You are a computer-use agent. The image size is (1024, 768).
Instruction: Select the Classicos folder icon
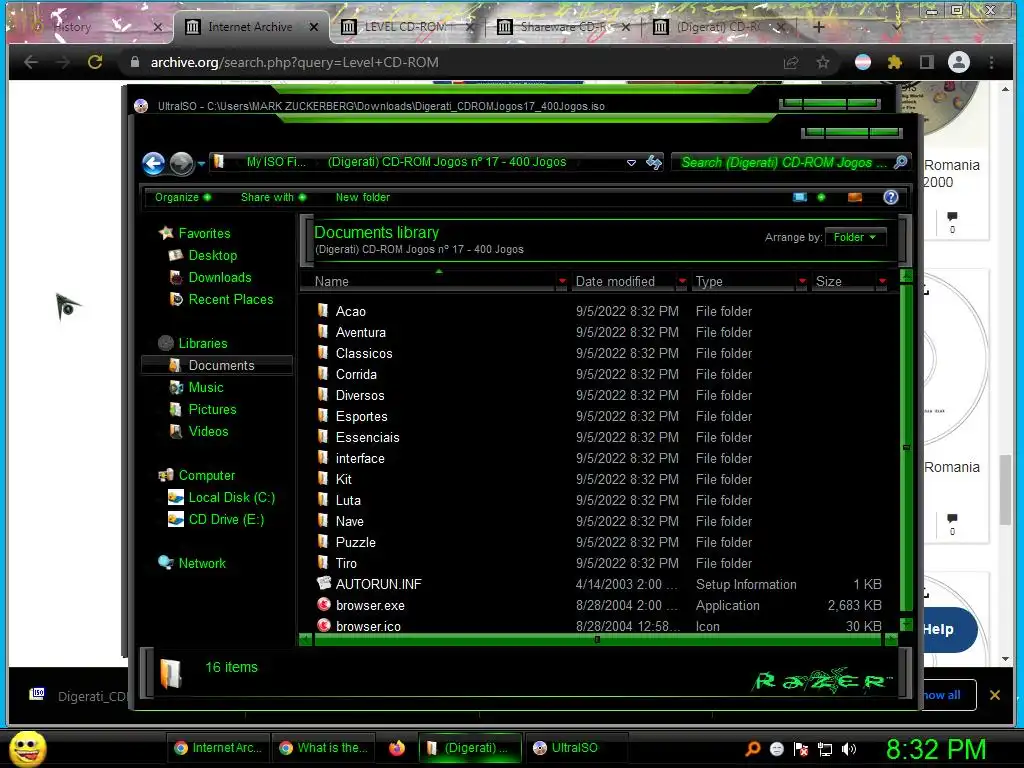pos(323,353)
